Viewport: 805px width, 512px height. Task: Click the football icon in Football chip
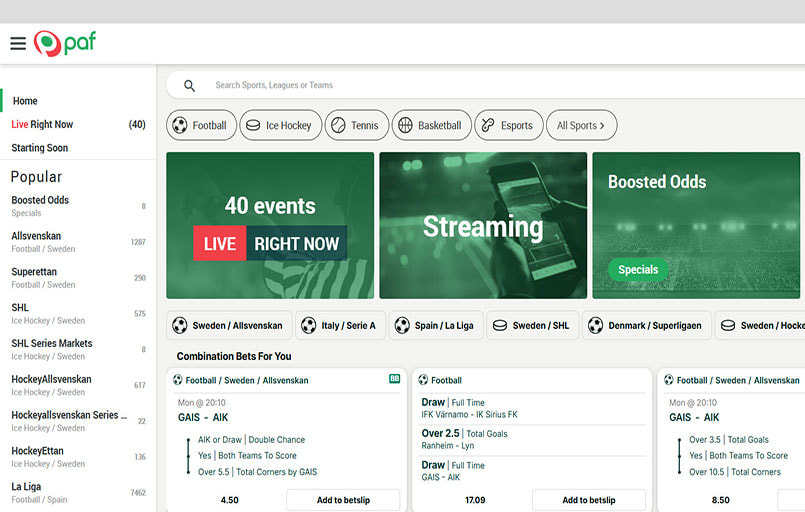[180, 125]
